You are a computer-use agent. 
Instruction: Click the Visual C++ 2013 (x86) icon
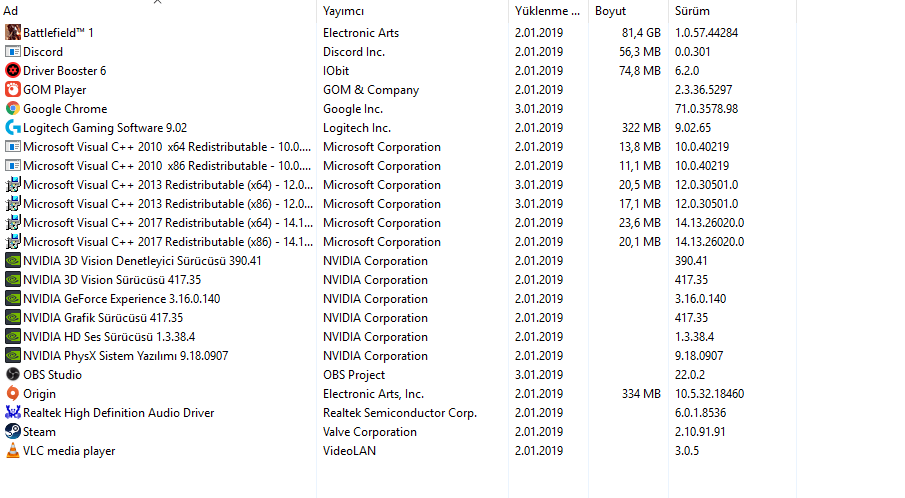(x=13, y=204)
